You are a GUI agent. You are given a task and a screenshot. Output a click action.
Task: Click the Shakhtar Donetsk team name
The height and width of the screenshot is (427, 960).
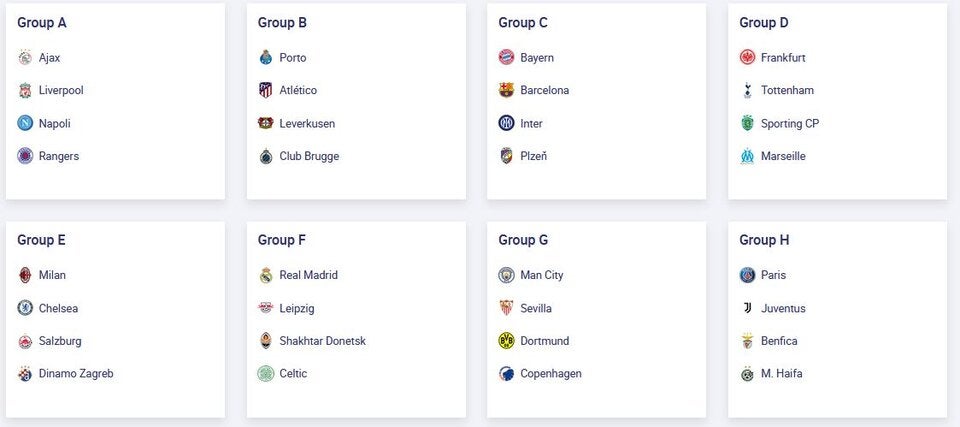[x=322, y=341]
